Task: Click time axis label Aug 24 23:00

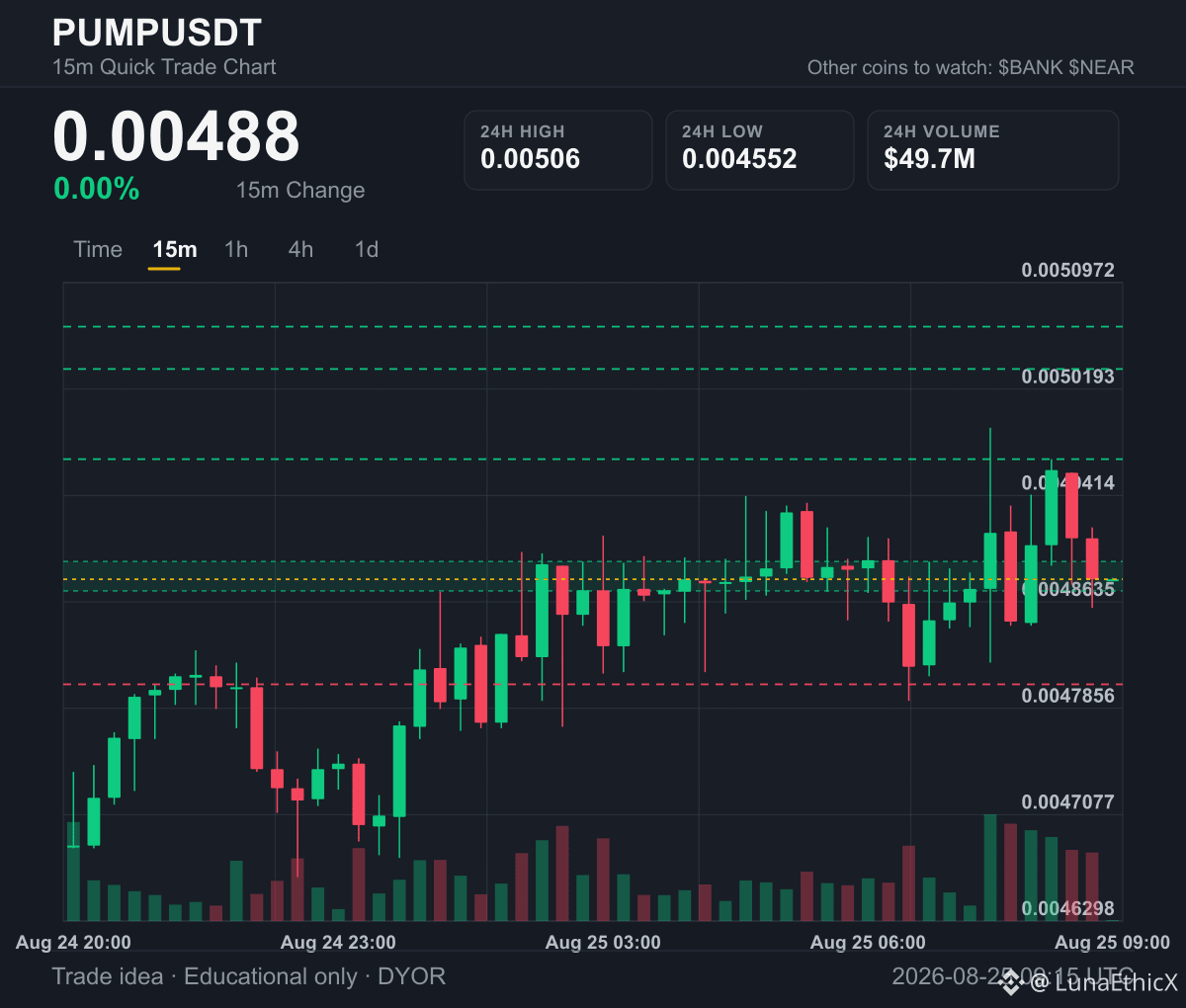Action: [338, 943]
